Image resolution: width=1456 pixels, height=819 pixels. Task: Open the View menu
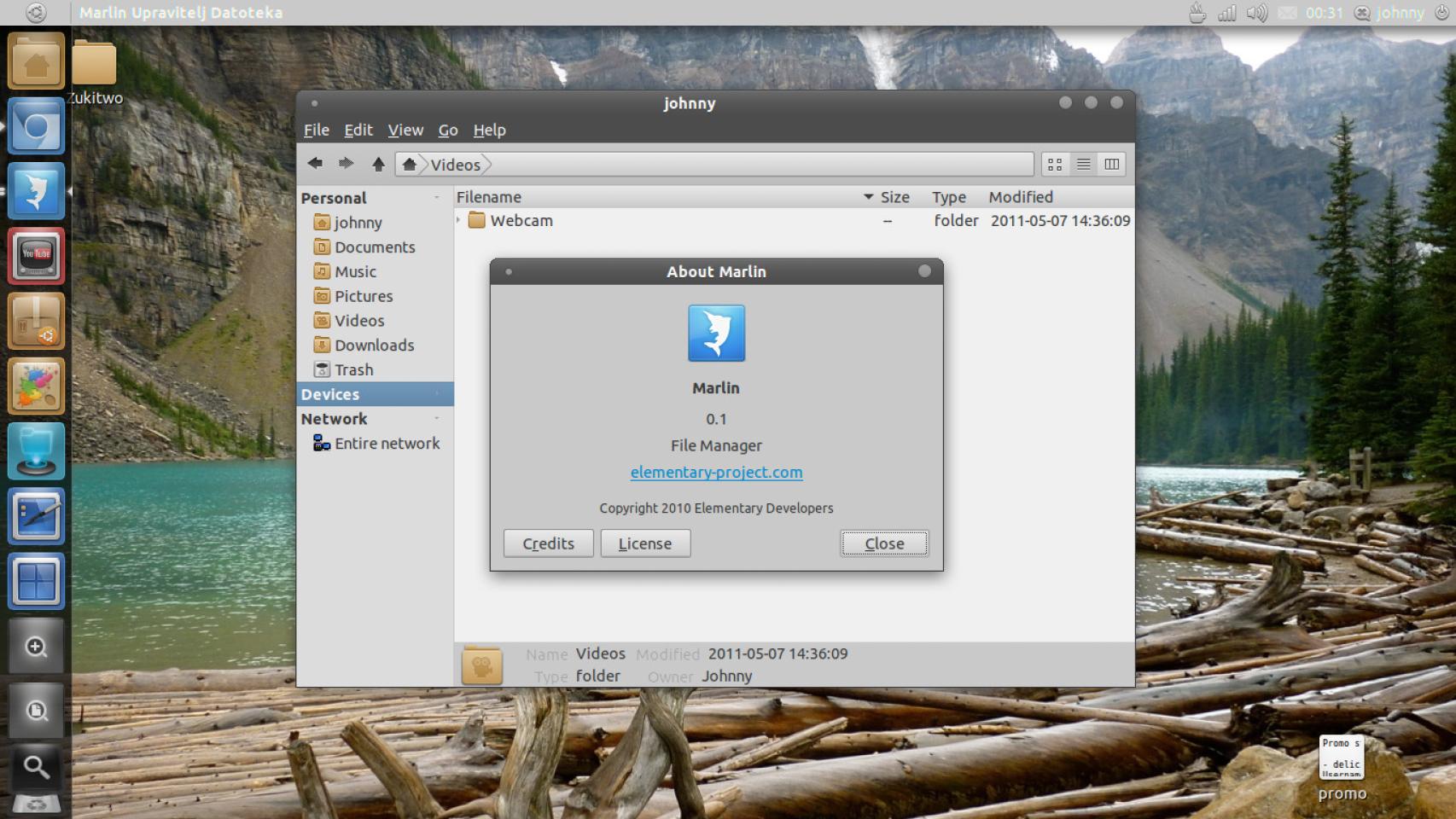click(405, 130)
